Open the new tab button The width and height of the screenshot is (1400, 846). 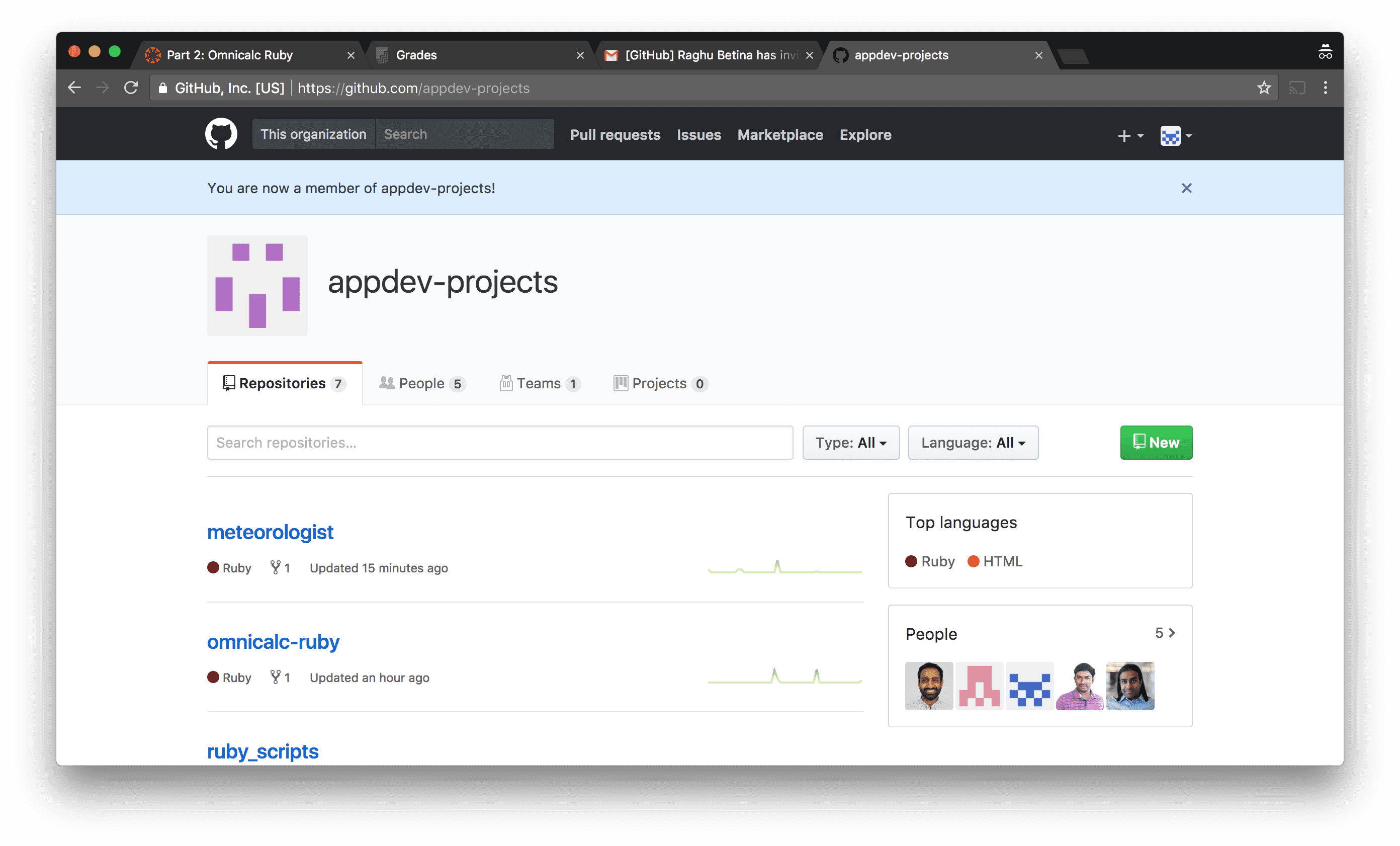point(1073,56)
